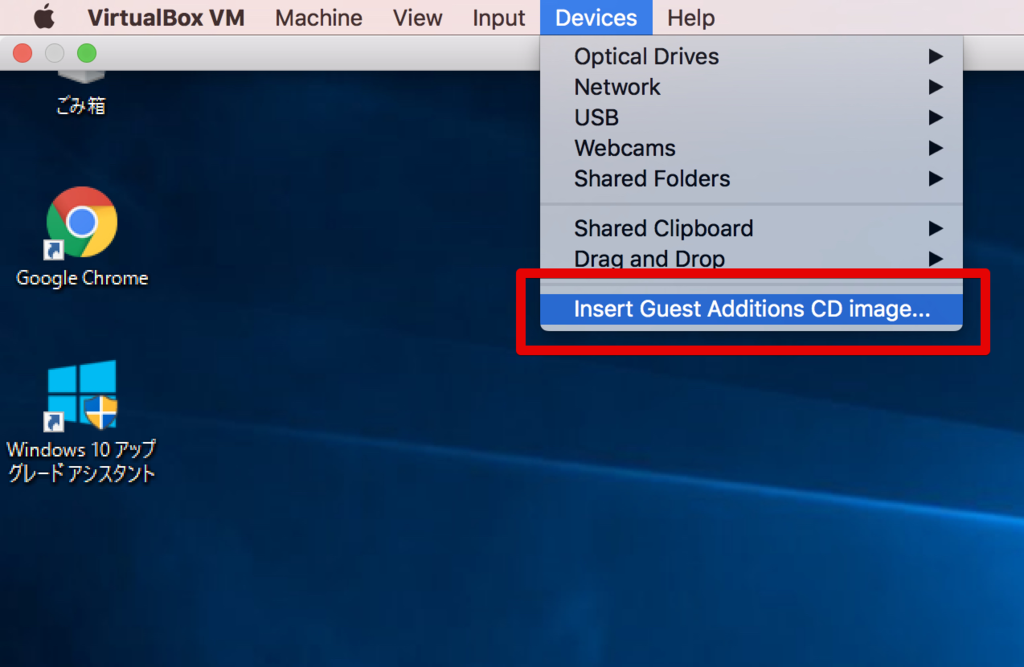Open the VirtualBox VM application menu

[166, 18]
